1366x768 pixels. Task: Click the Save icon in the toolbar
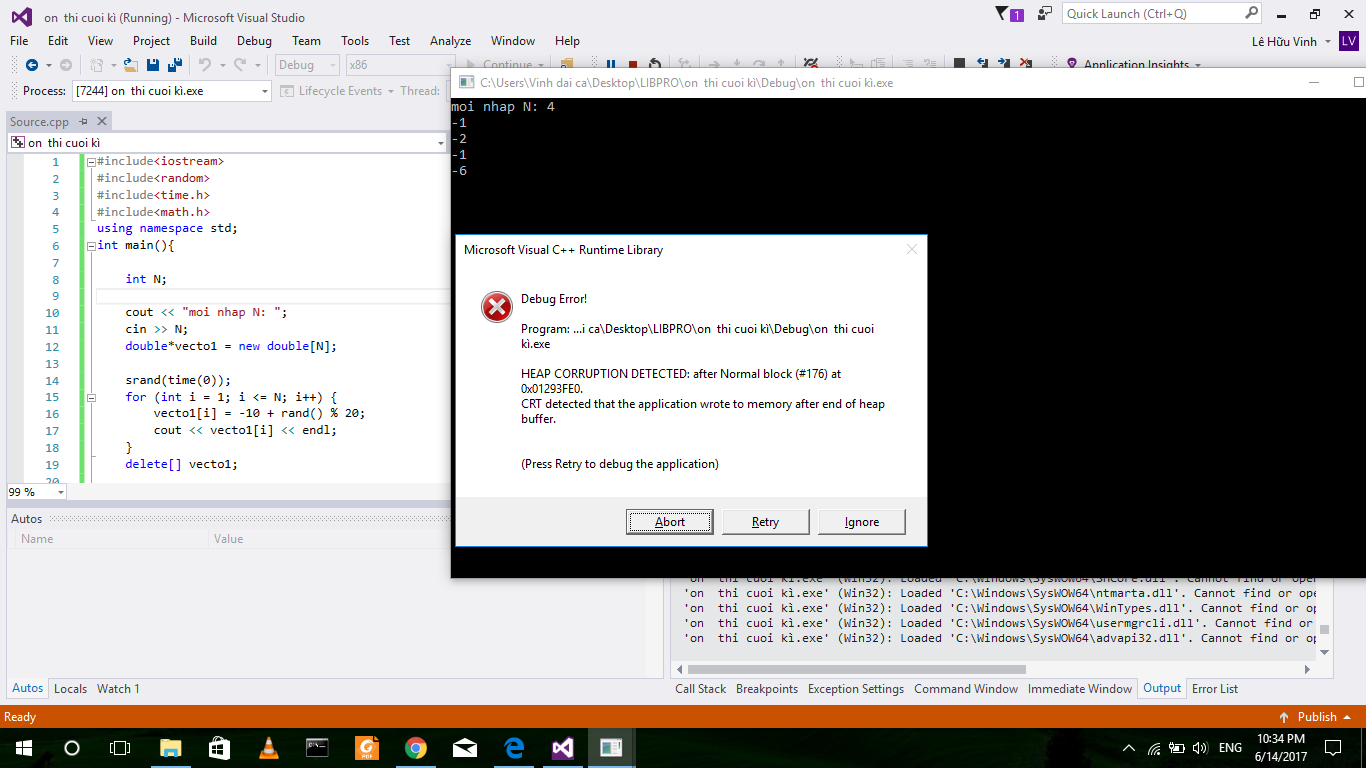[153, 65]
